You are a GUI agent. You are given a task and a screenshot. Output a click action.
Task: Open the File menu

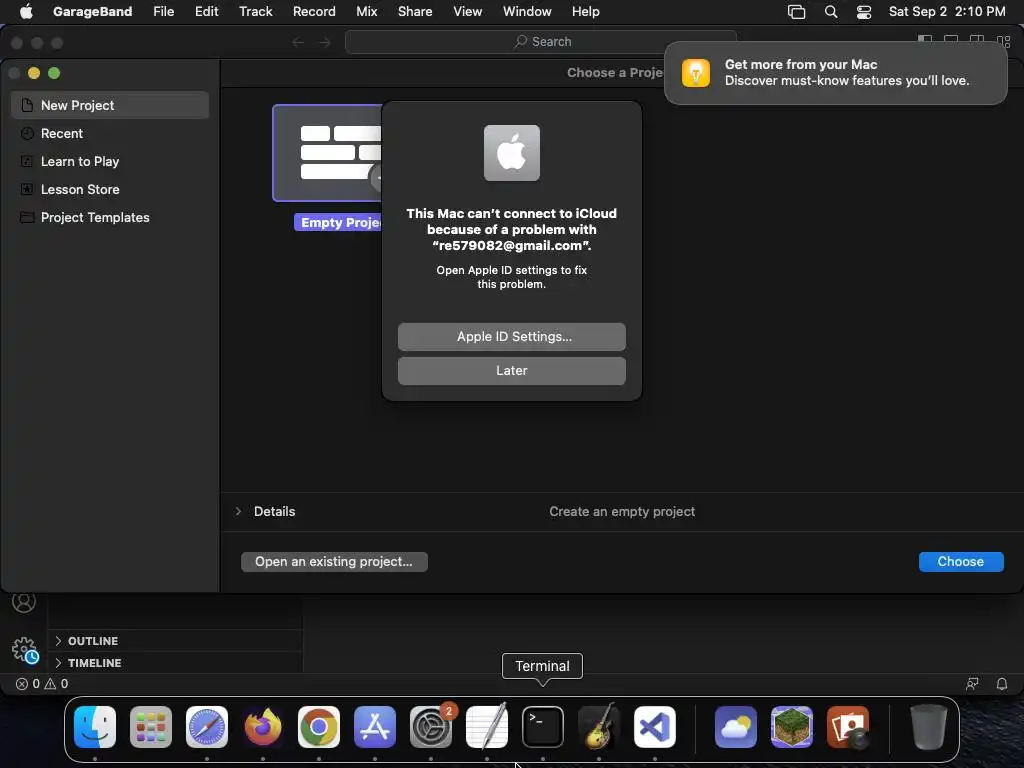pyautogui.click(x=163, y=11)
